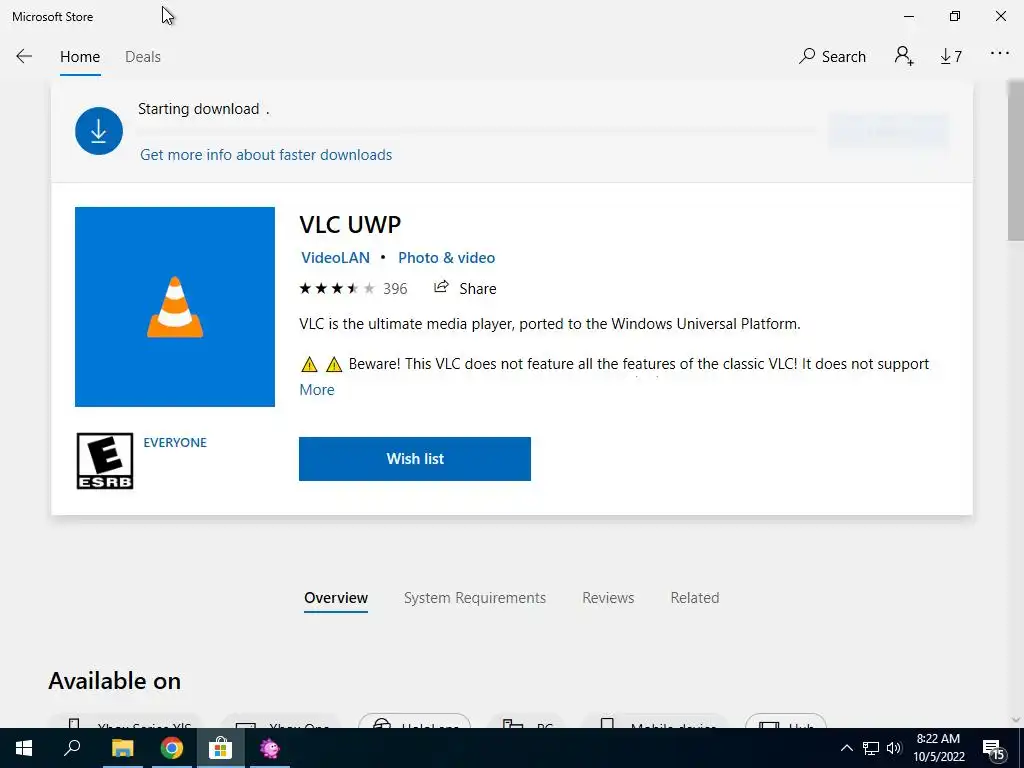Share the VLC UWP app

[x=465, y=289]
